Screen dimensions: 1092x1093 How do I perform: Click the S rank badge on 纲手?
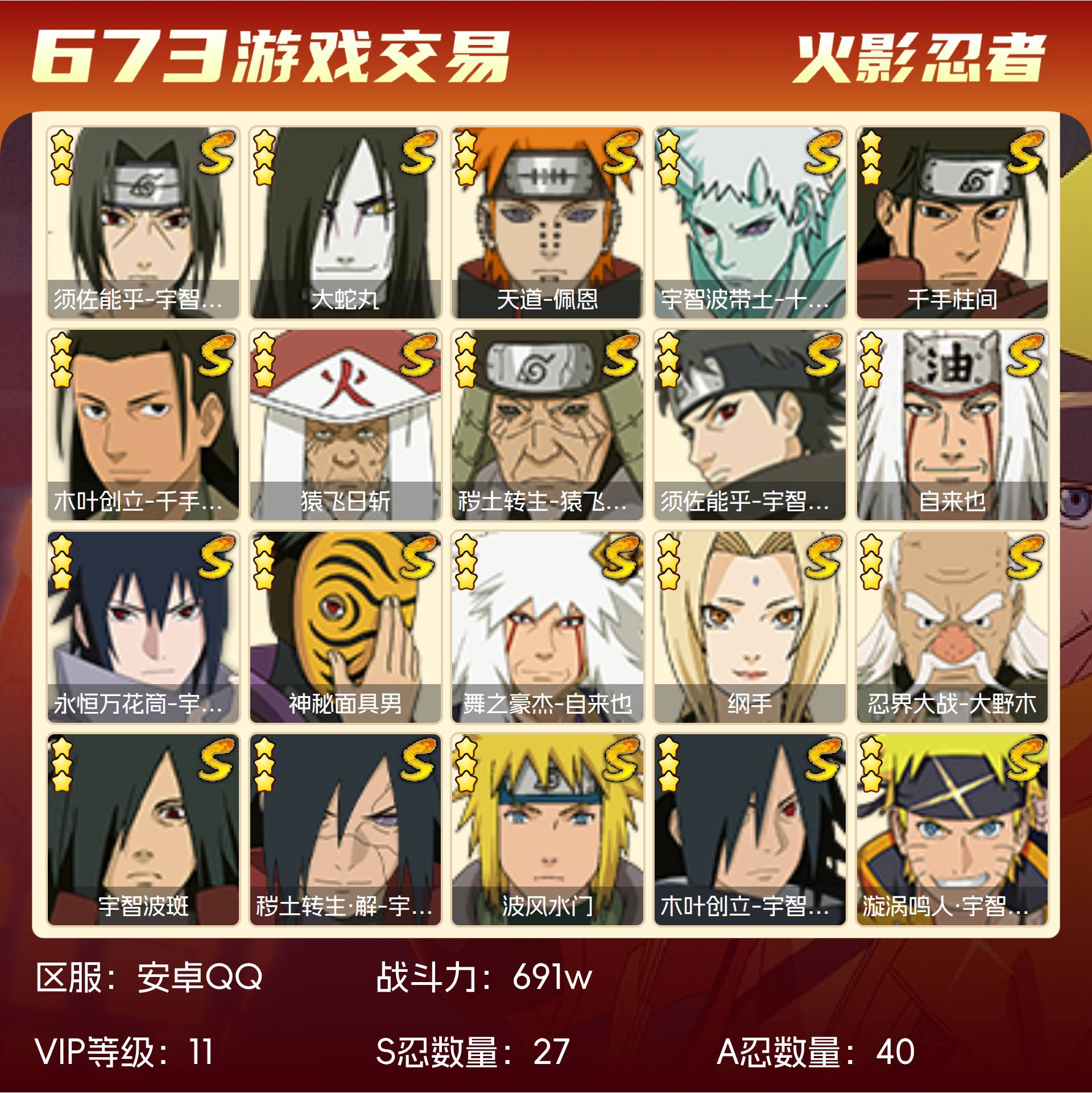pos(824,557)
